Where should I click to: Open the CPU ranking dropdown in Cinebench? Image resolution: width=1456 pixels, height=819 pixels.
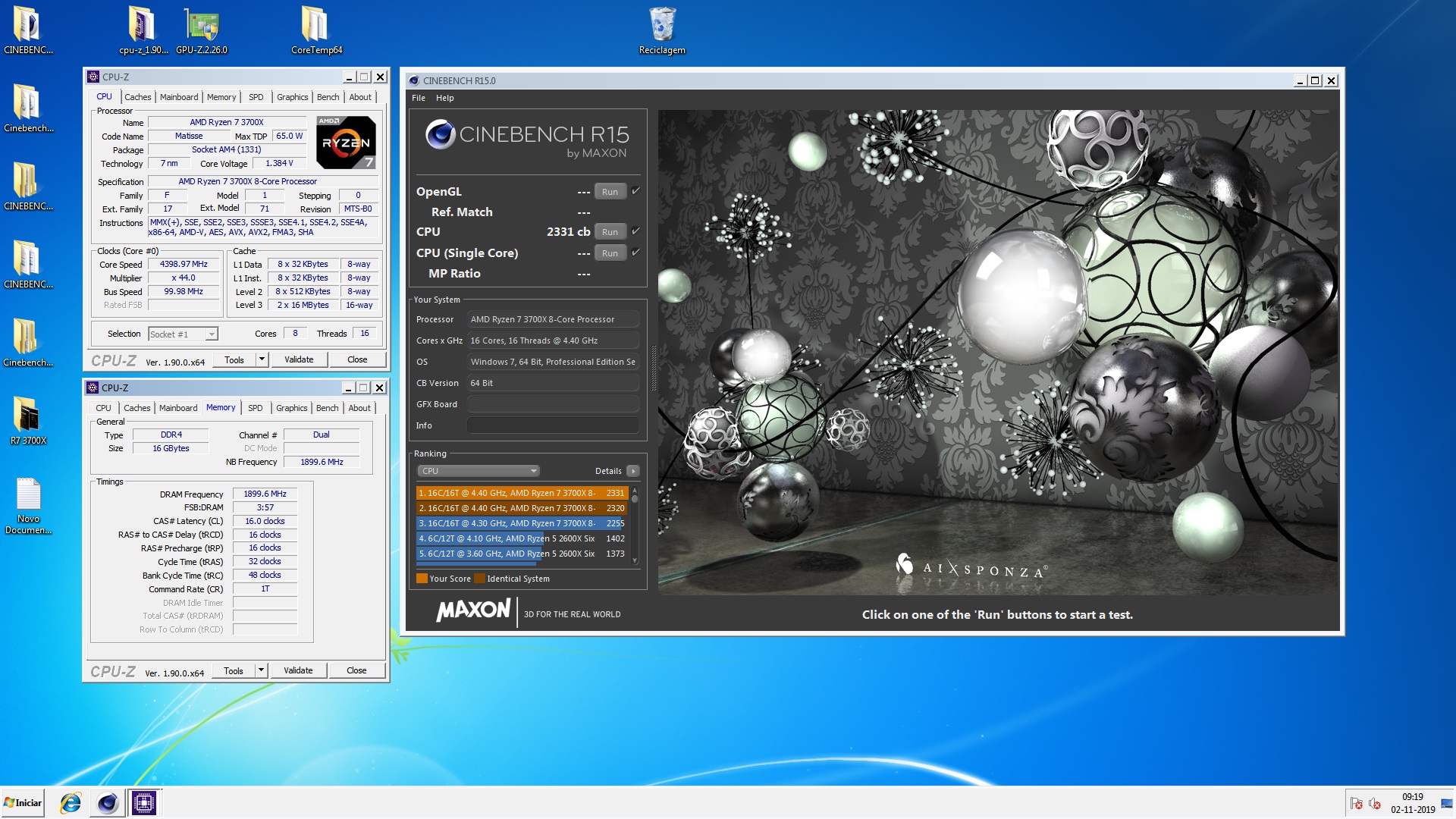(x=478, y=471)
